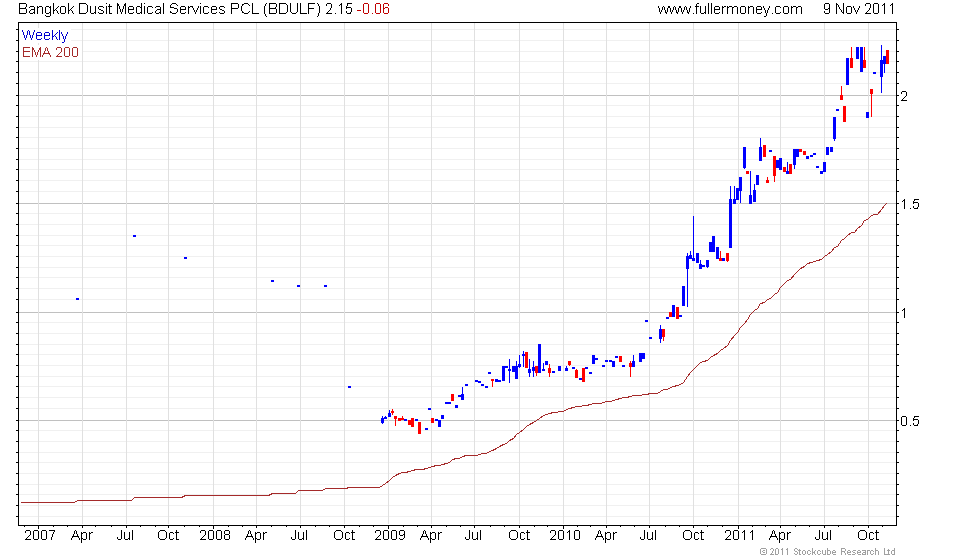Click the y-axis label 0.5
Viewport: 980px width, 560px height.
[909, 421]
